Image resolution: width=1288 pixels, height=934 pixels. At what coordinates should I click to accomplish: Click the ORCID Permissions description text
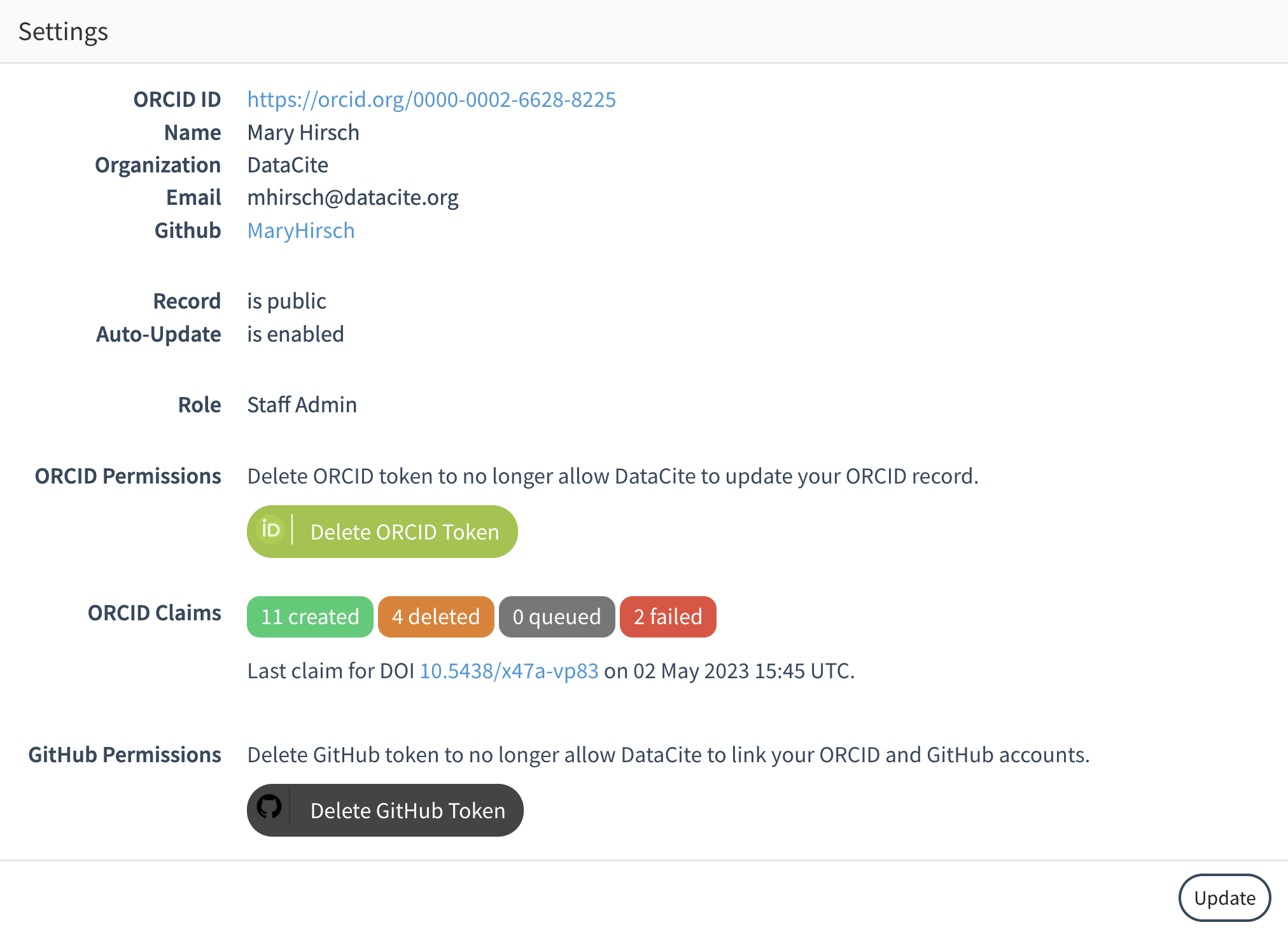(612, 477)
